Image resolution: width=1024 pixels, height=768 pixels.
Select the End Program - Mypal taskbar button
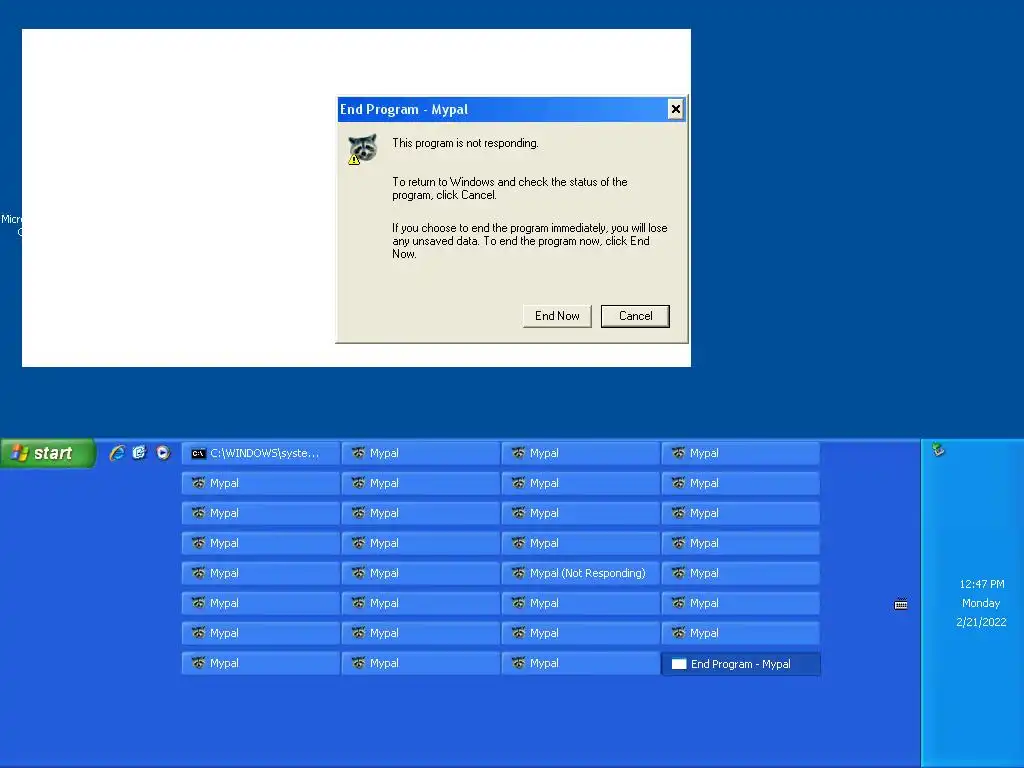pyautogui.click(x=741, y=664)
